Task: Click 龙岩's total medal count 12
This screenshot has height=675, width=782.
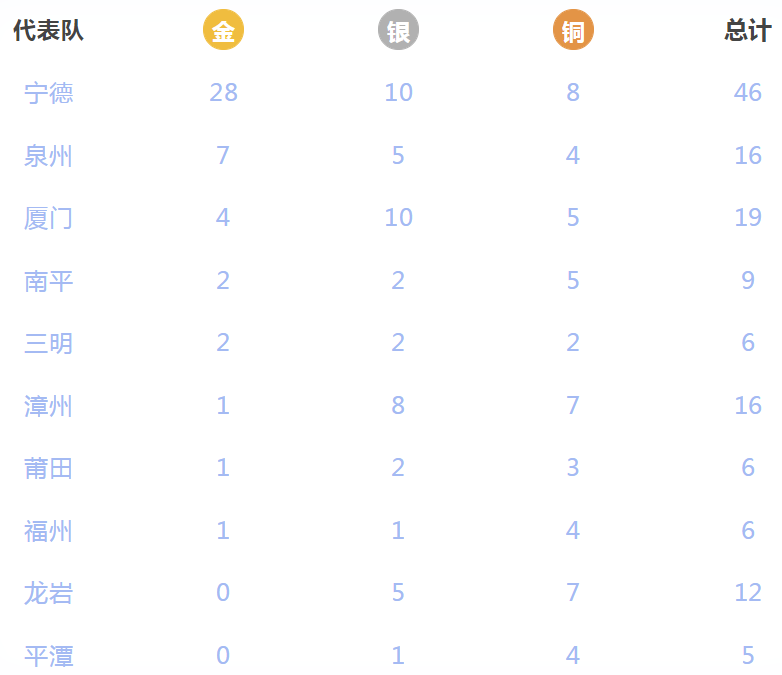Action: point(748,593)
